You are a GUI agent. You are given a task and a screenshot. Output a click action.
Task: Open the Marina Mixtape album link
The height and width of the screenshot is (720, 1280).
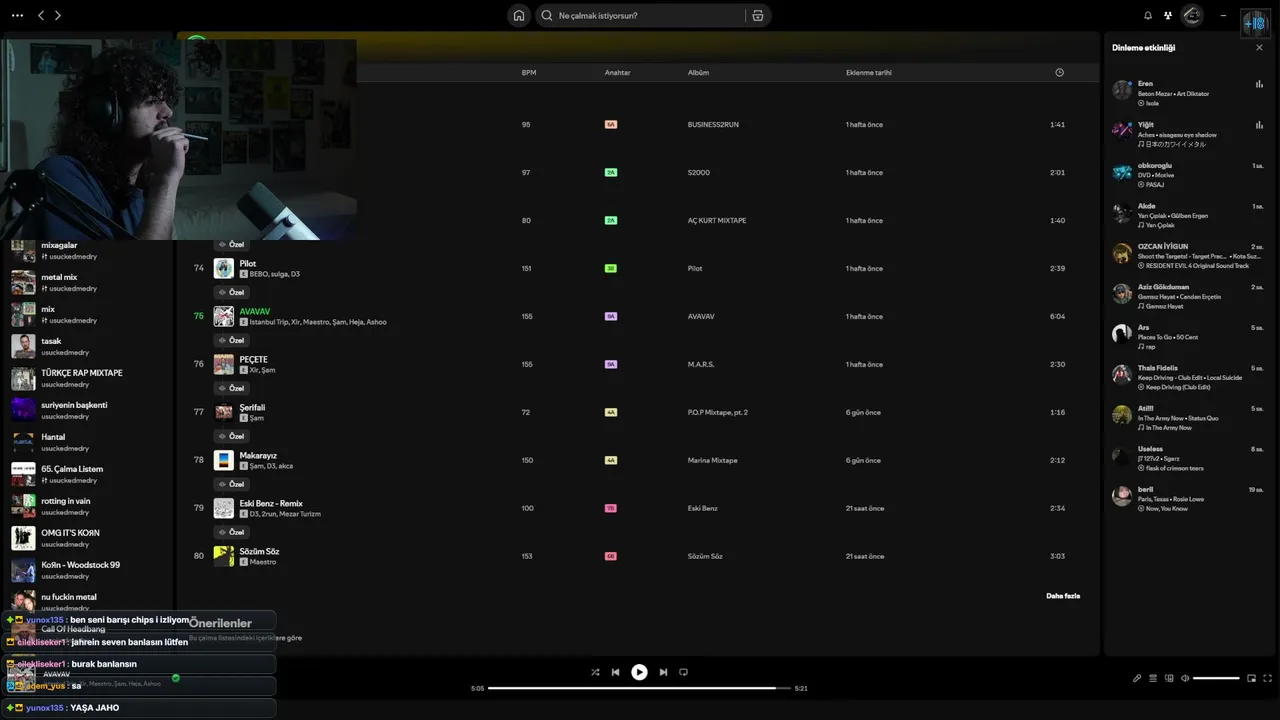[712, 460]
